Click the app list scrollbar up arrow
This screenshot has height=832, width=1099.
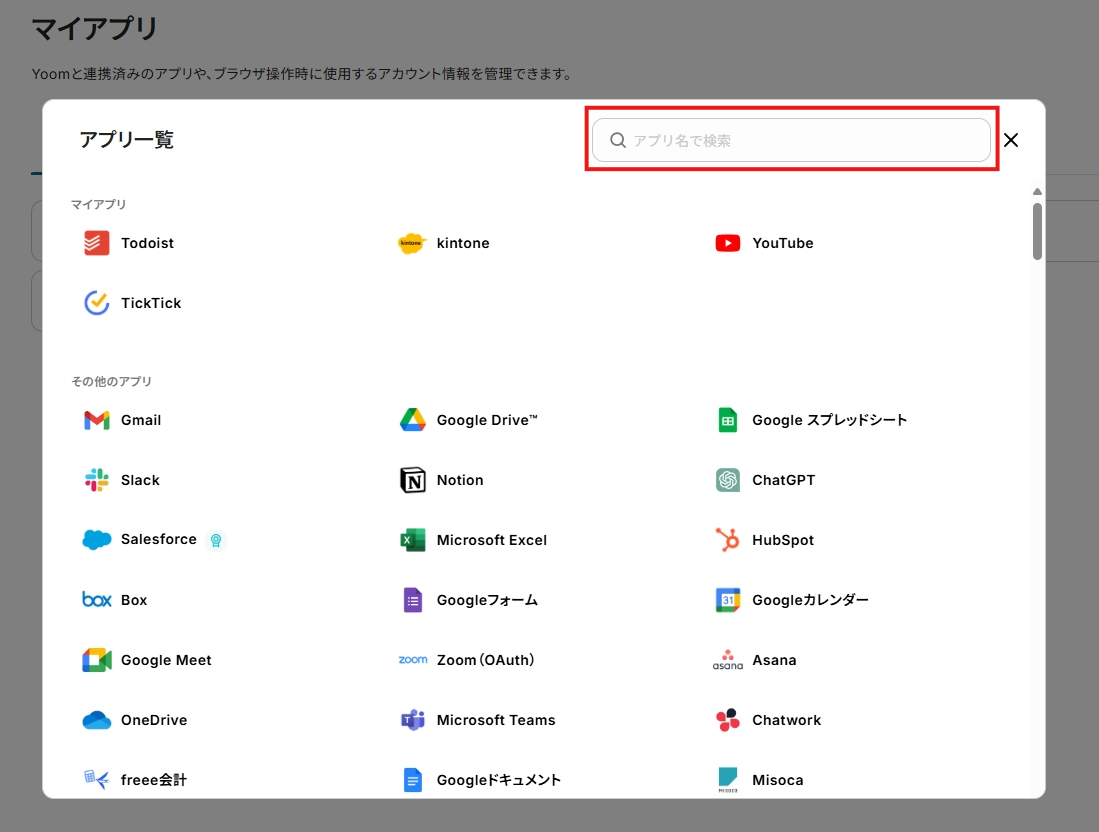point(1037,191)
